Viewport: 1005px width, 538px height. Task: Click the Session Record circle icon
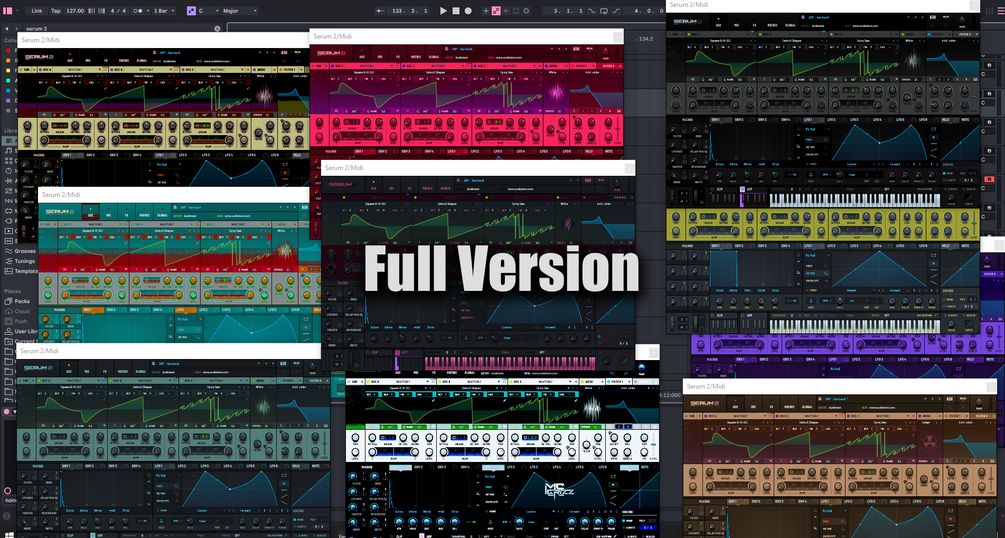click(526, 11)
